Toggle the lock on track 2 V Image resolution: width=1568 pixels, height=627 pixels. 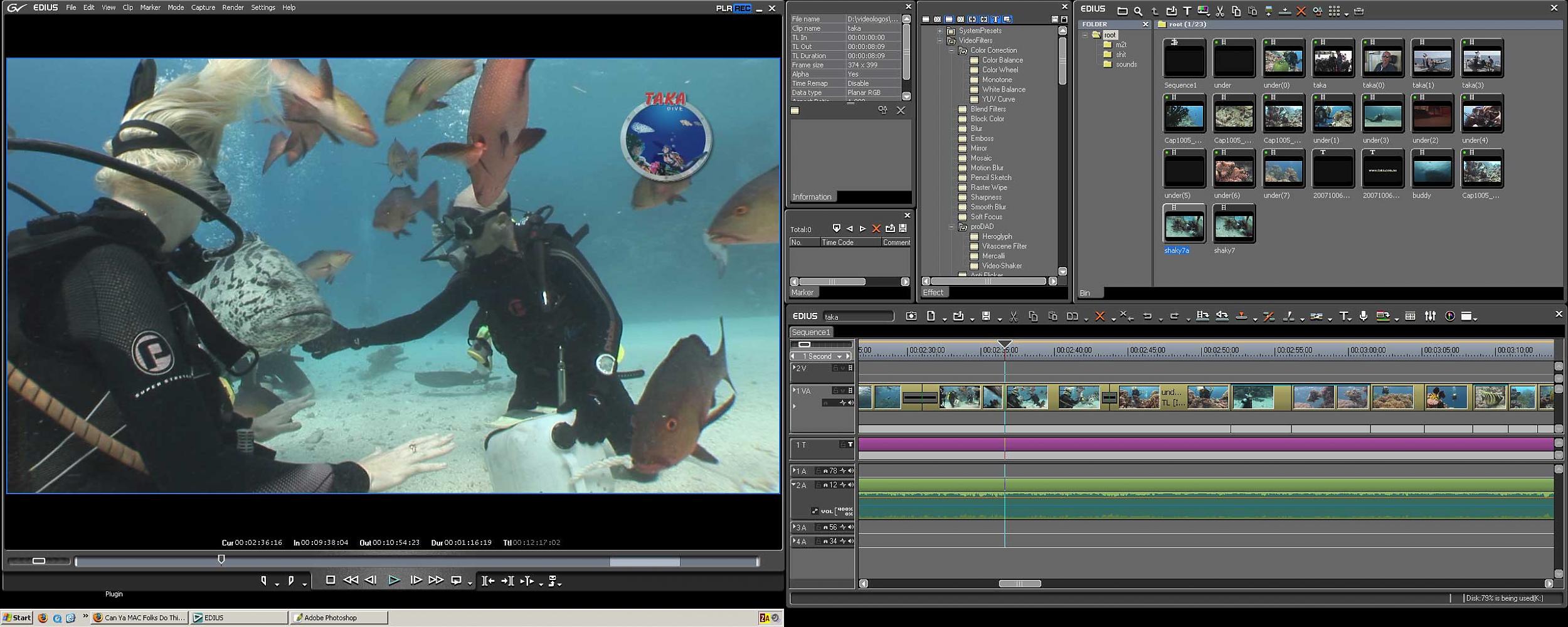pos(835,368)
